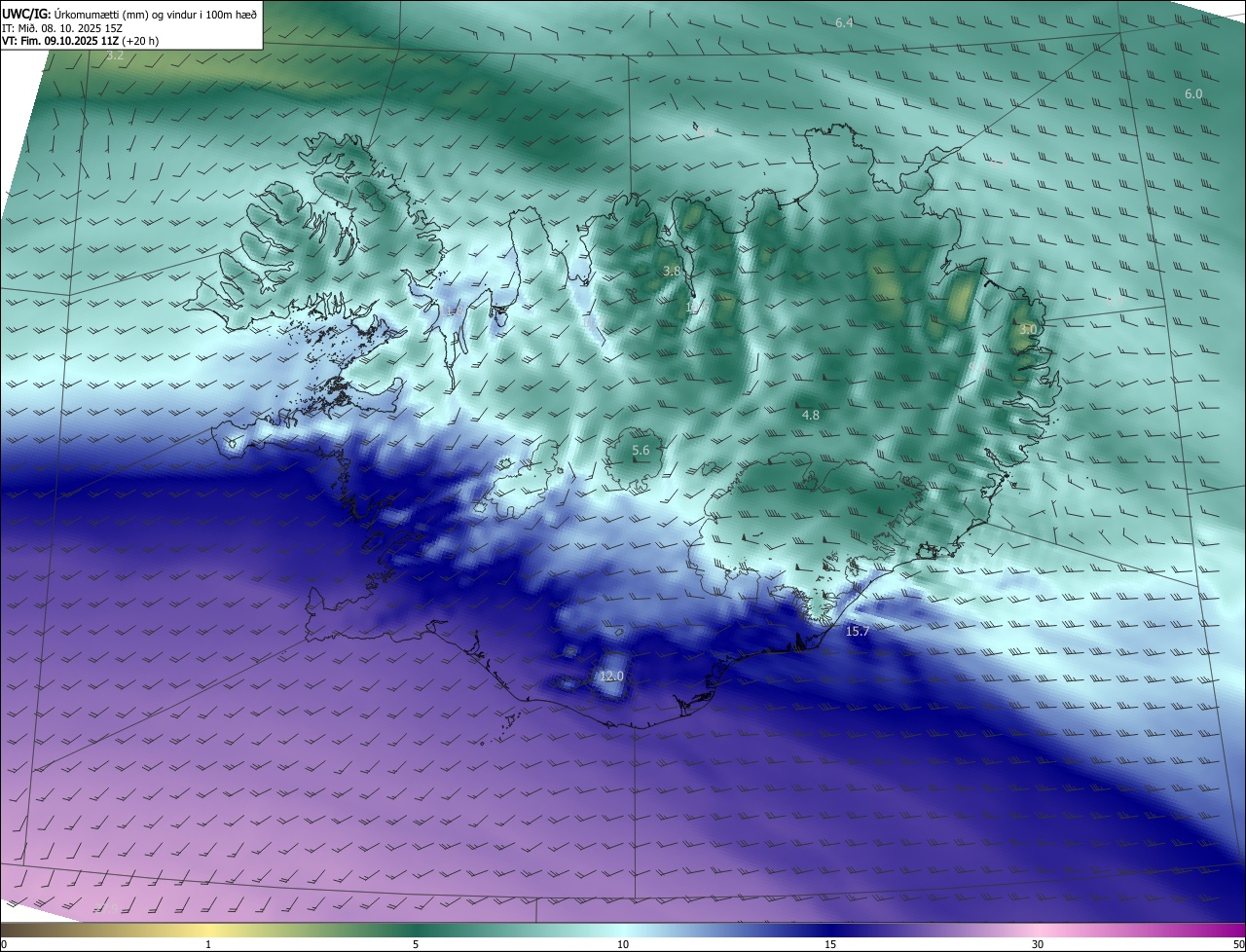
Task: Click the color scale tick label 1
Action: coord(208,944)
